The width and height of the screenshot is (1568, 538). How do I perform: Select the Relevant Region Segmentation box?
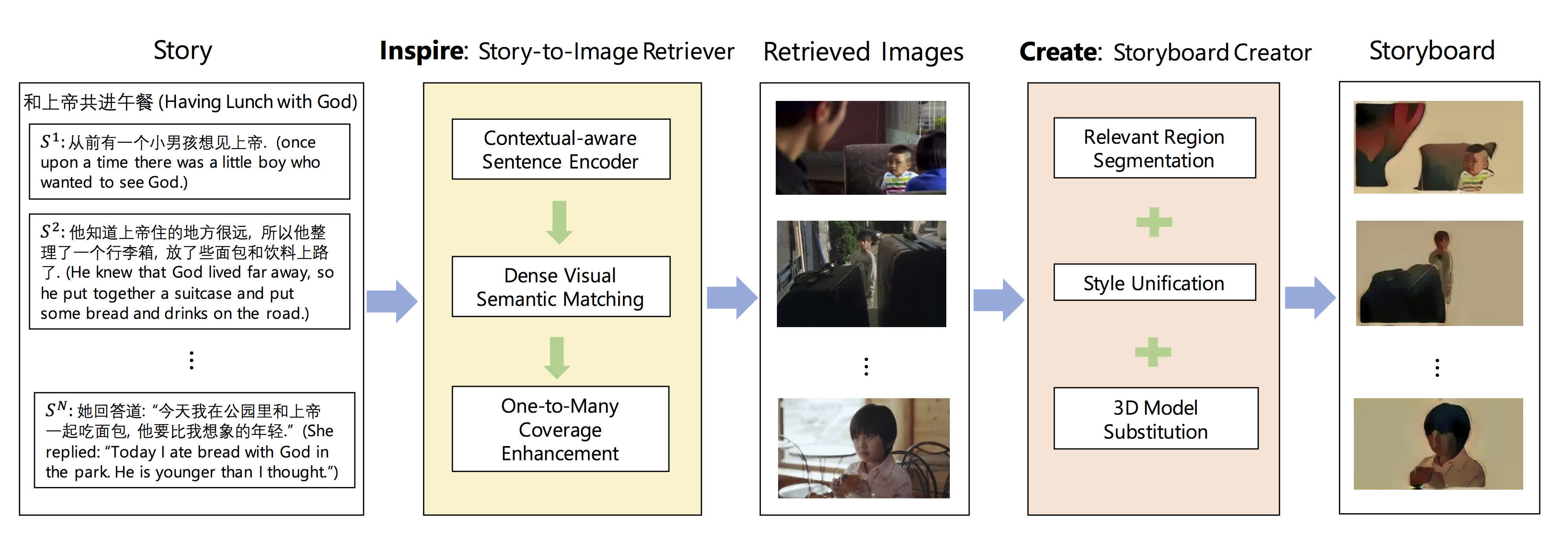1154,148
